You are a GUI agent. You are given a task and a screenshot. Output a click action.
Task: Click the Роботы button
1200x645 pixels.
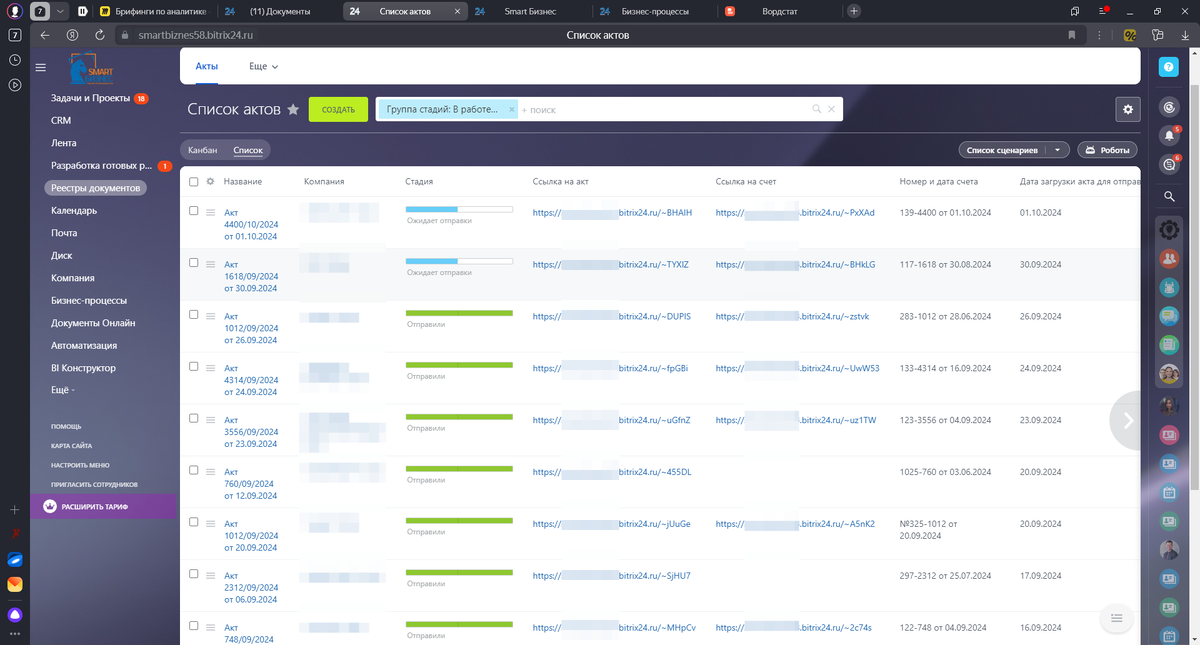click(1107, 150)
